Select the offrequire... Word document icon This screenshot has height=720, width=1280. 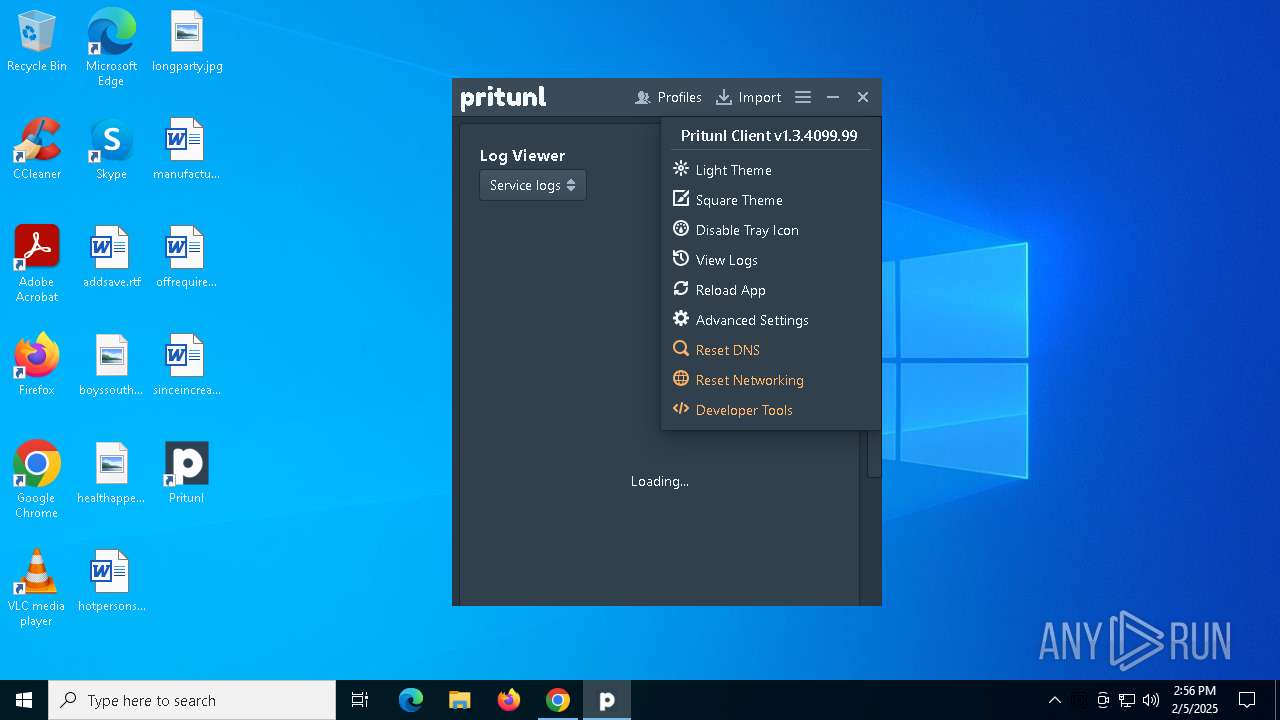(x=187, y=258)
